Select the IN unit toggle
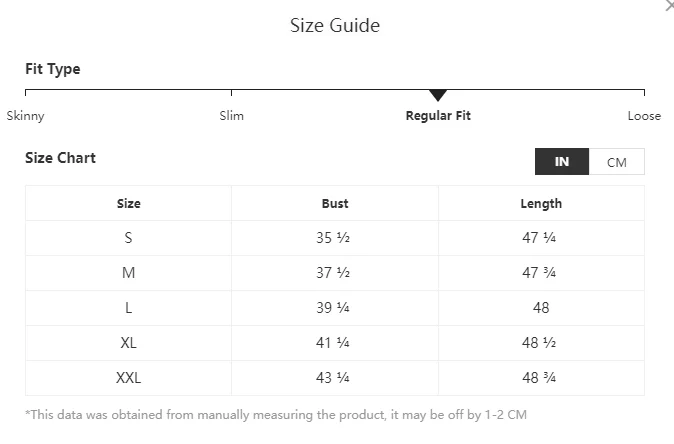 (562, 162)
